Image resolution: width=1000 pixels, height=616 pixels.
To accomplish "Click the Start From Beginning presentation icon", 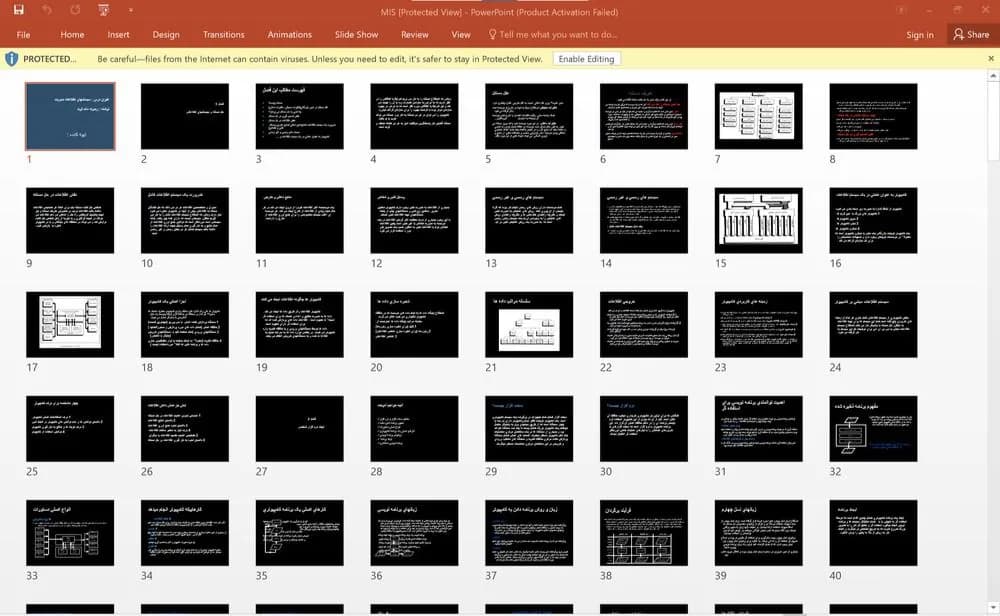I will pyautogui.click(x=103, y=10).
